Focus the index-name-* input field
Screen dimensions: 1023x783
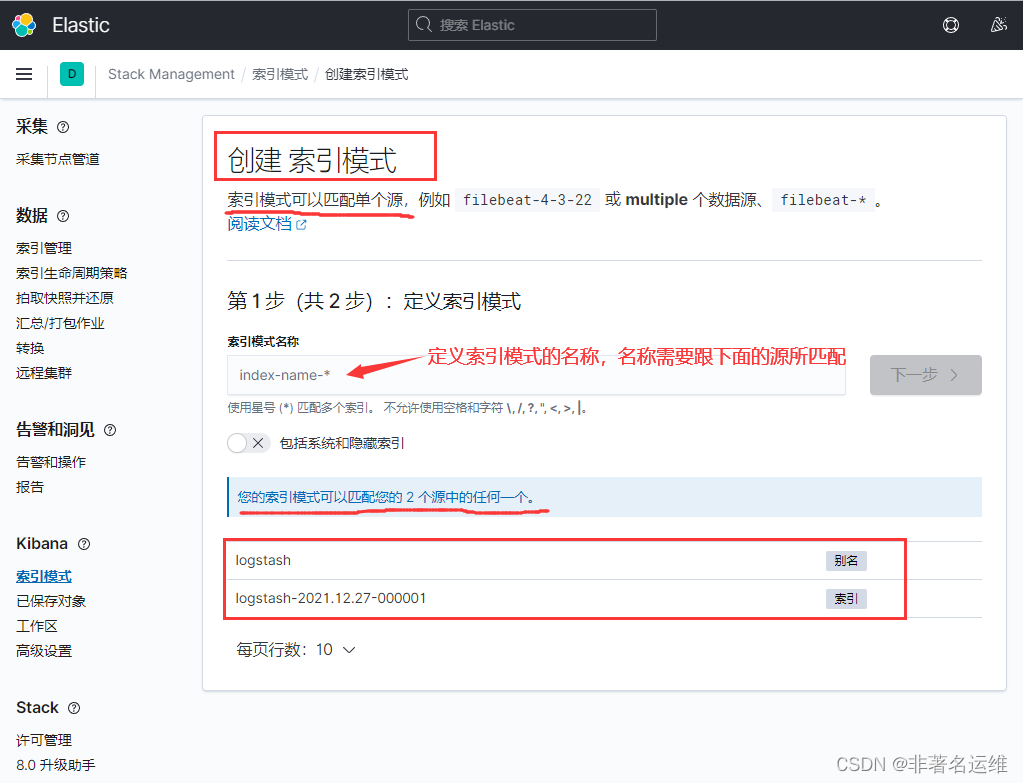tap(536, 375)
